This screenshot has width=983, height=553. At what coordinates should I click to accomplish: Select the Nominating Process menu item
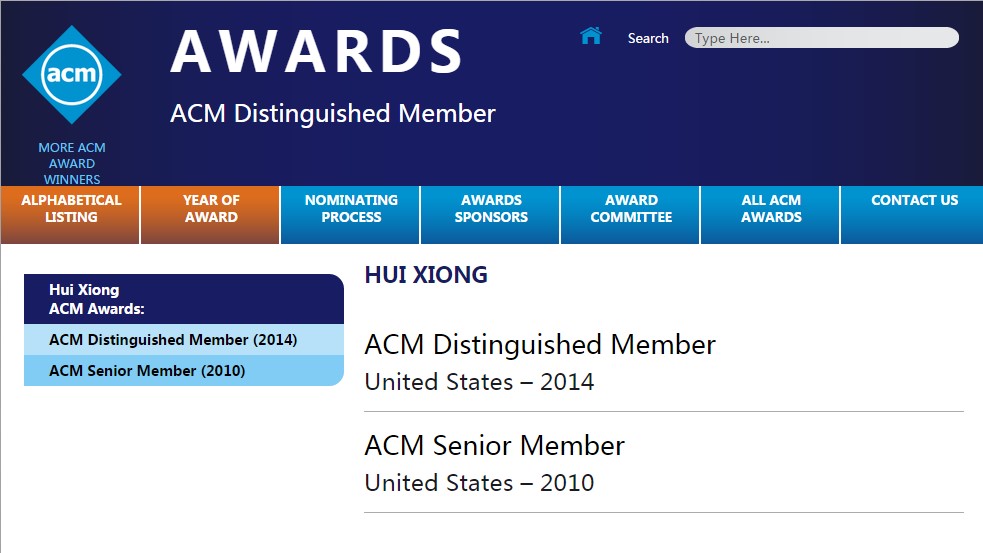351,208
